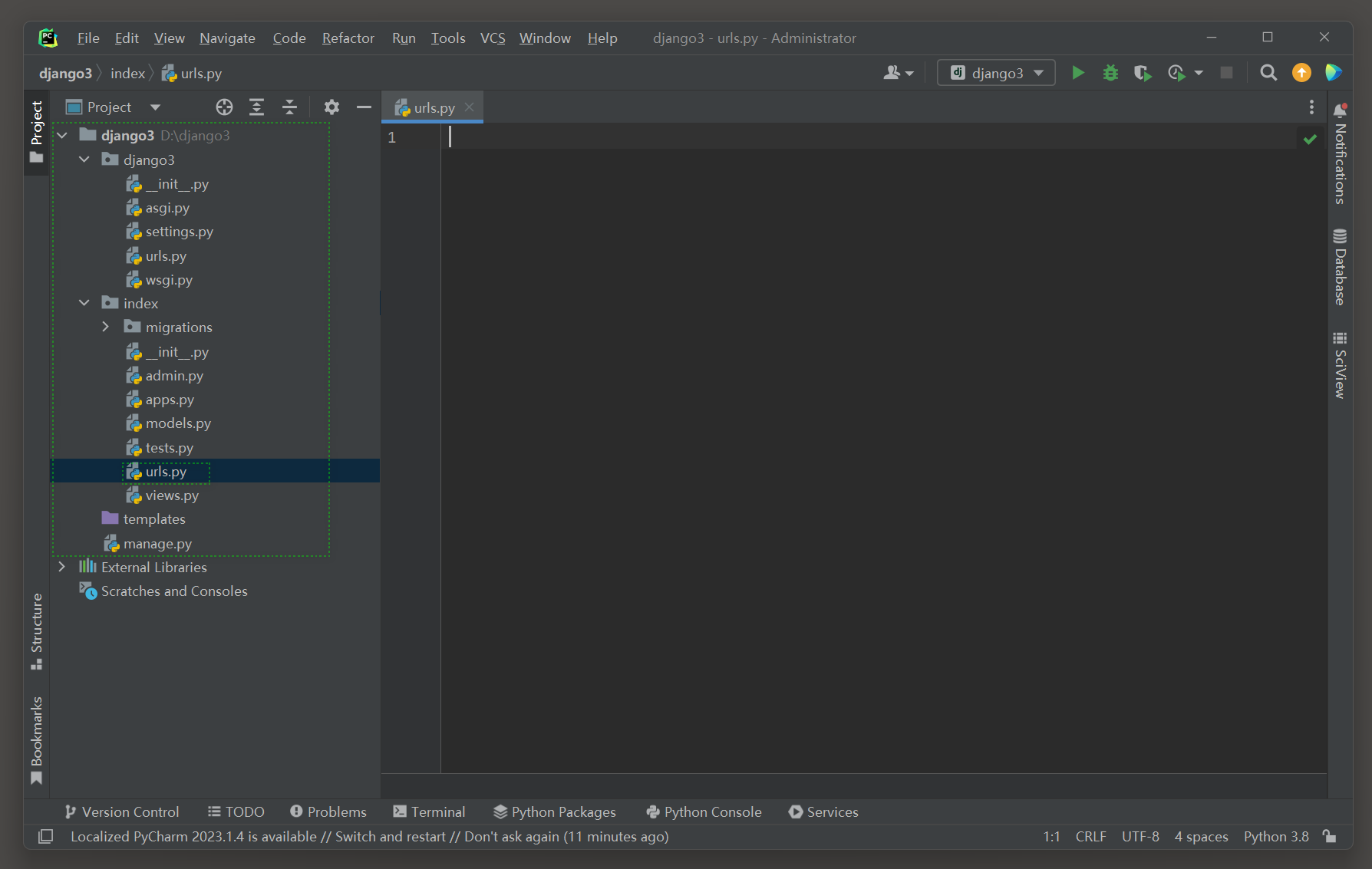Click the Python 3.8 interpreter status
Image resolution: width=1372 pixels, height=869 pixels.
click(x=1276, y=836)
